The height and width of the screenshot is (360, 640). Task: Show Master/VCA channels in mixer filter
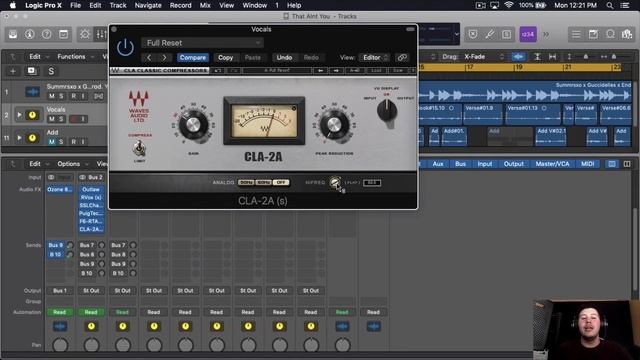[x=552, y=164]
